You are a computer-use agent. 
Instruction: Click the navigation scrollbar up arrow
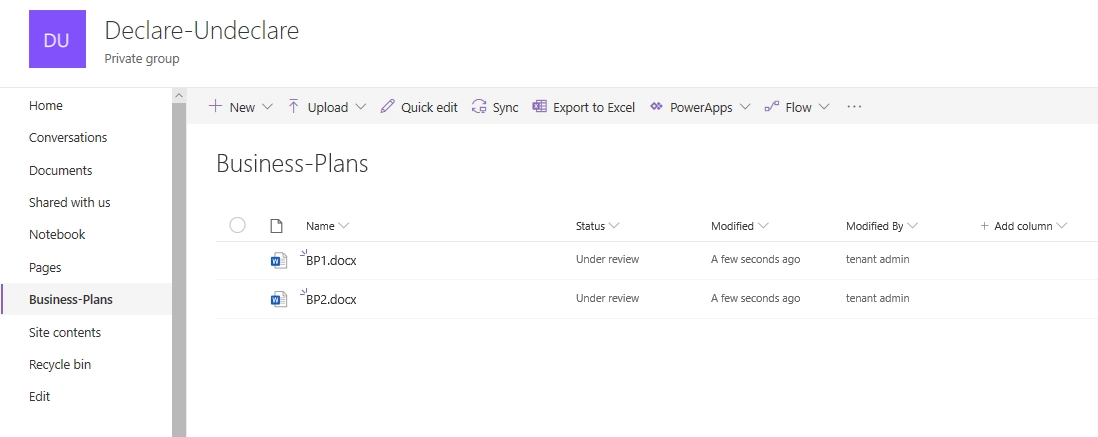pyautogui.click(x=179, y=95)
